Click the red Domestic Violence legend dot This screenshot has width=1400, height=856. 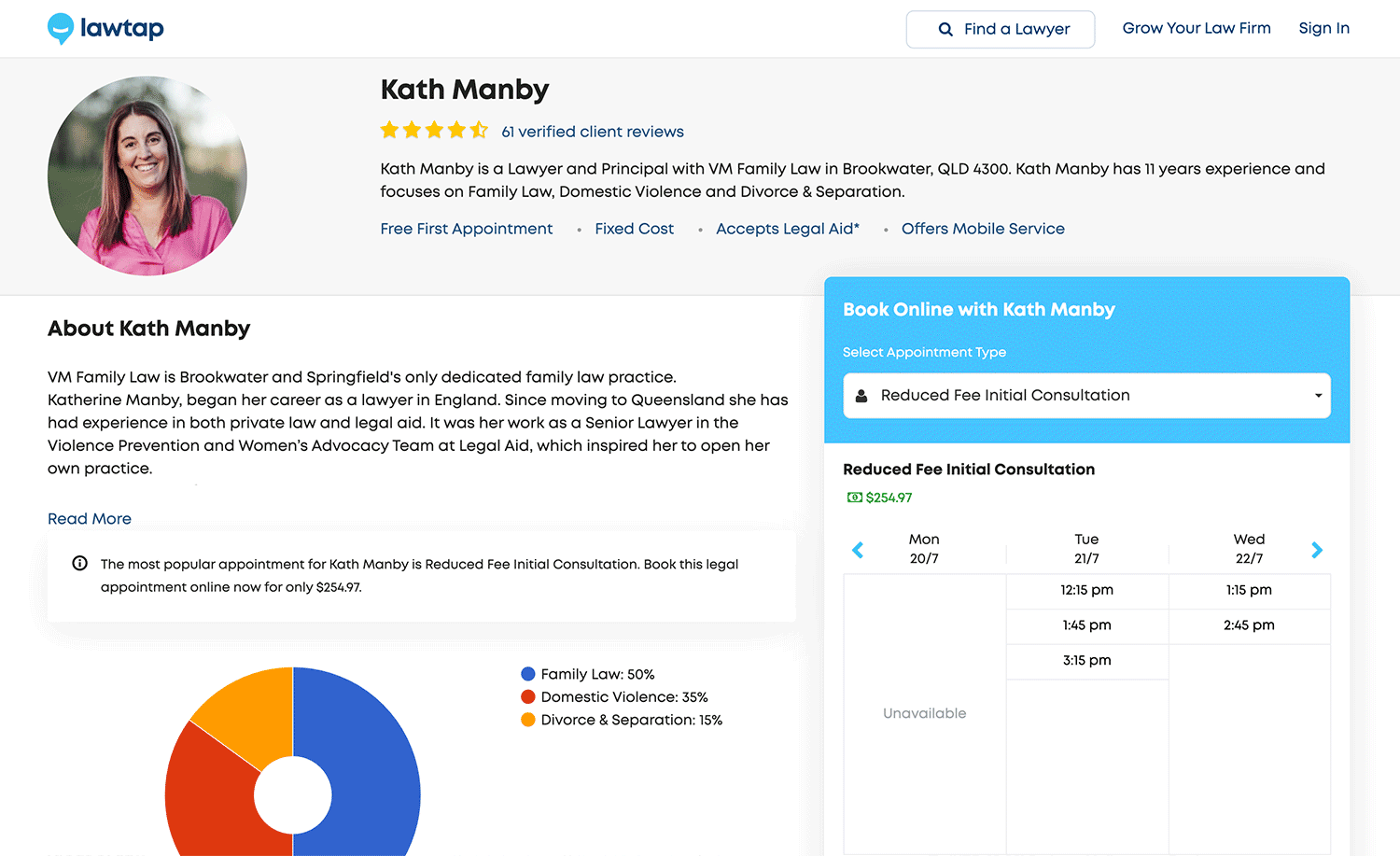[x=528, y=697]
